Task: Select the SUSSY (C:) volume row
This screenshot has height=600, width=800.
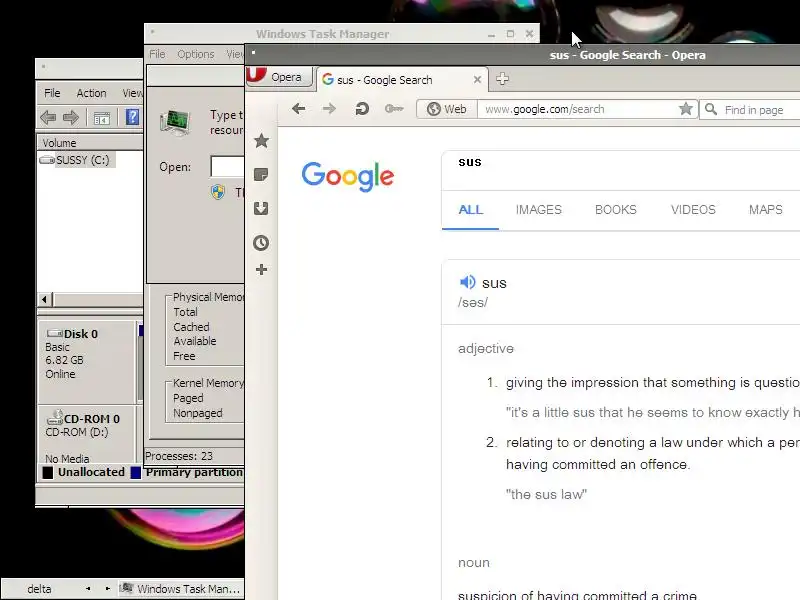Action: (x=77, y=160)
